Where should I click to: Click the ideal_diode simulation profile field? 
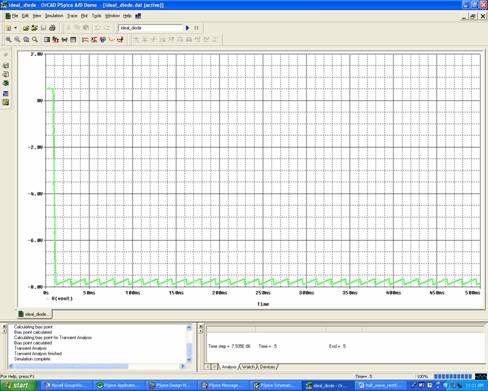(x=151, y=28)
